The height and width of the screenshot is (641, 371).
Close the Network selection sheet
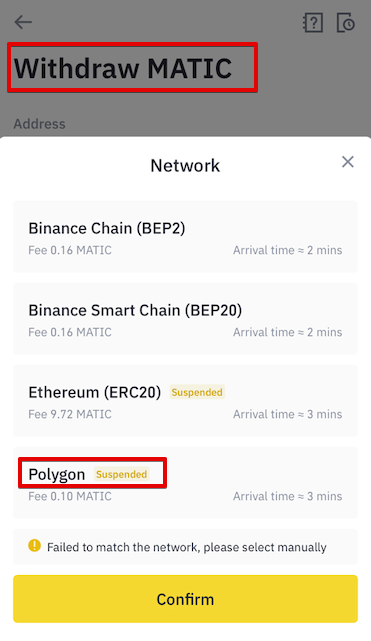348,162
